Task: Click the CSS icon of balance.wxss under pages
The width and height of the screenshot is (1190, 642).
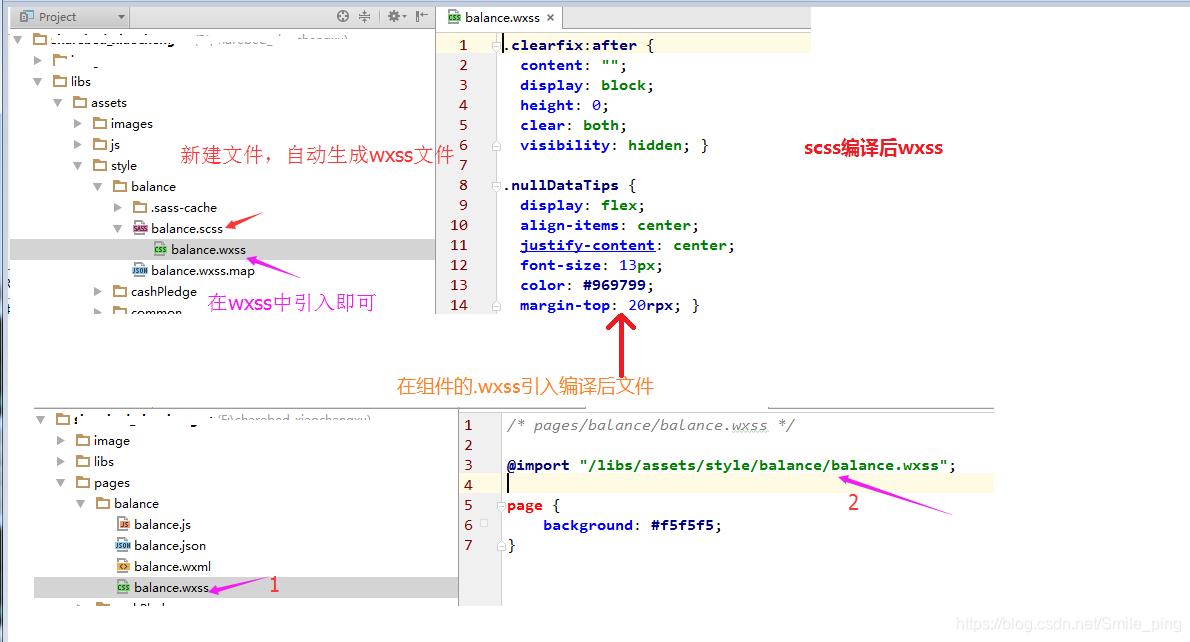Action: (124, 587)
